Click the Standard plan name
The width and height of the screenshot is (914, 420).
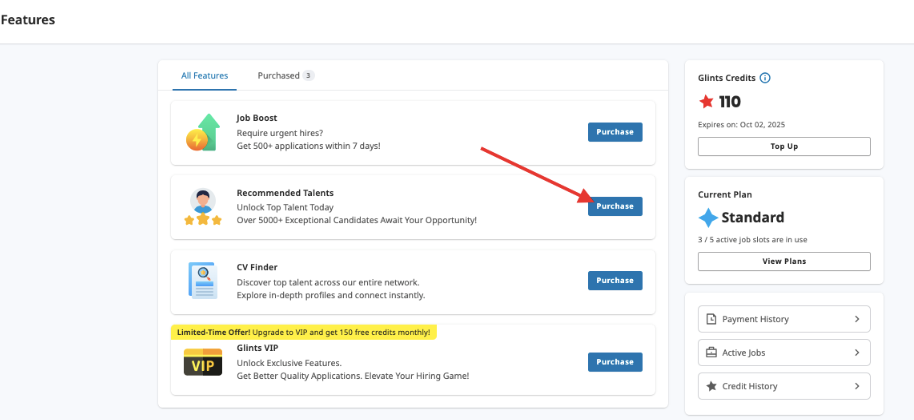(753, 218)
